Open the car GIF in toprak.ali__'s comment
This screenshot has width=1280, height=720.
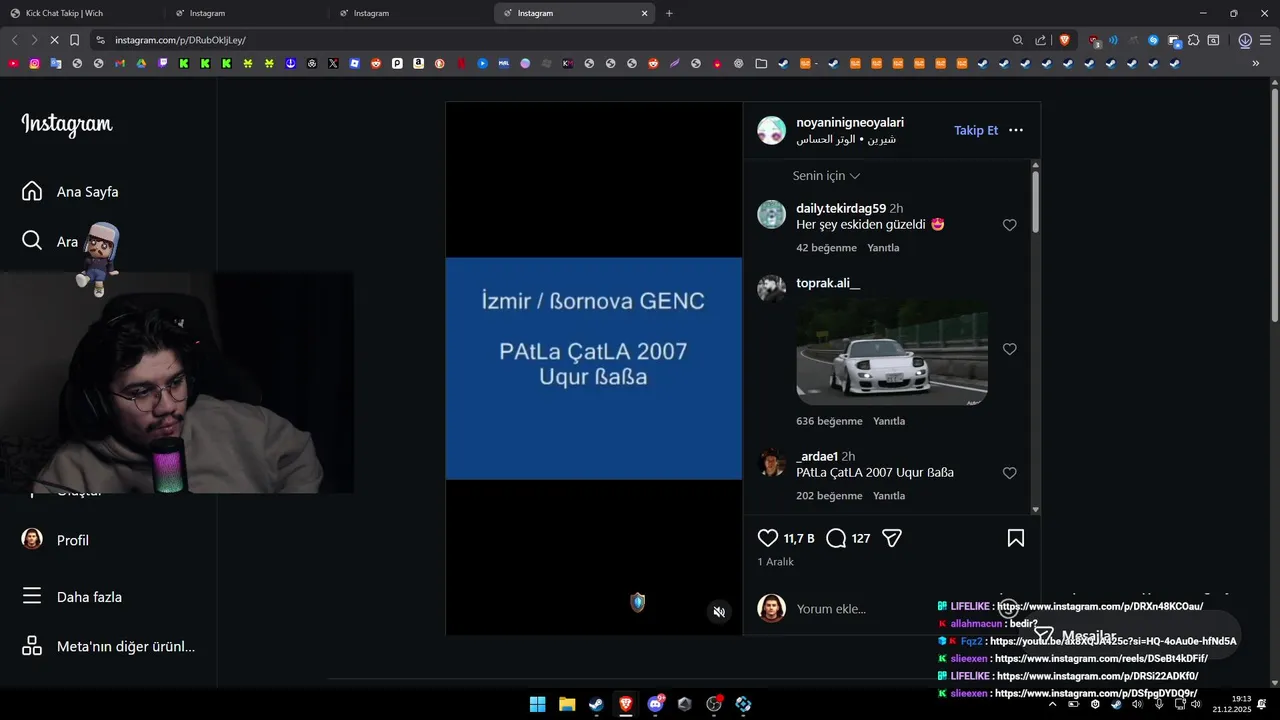(x=892, y=352)
